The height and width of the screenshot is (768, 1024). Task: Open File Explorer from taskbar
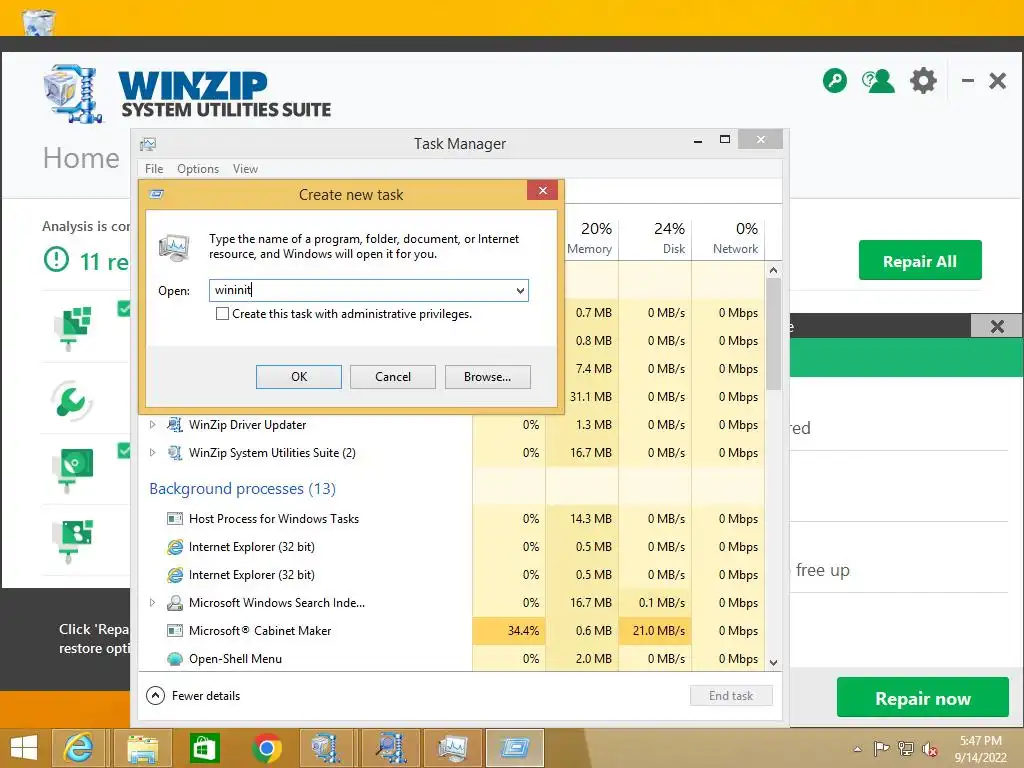[x=142, y=748]
